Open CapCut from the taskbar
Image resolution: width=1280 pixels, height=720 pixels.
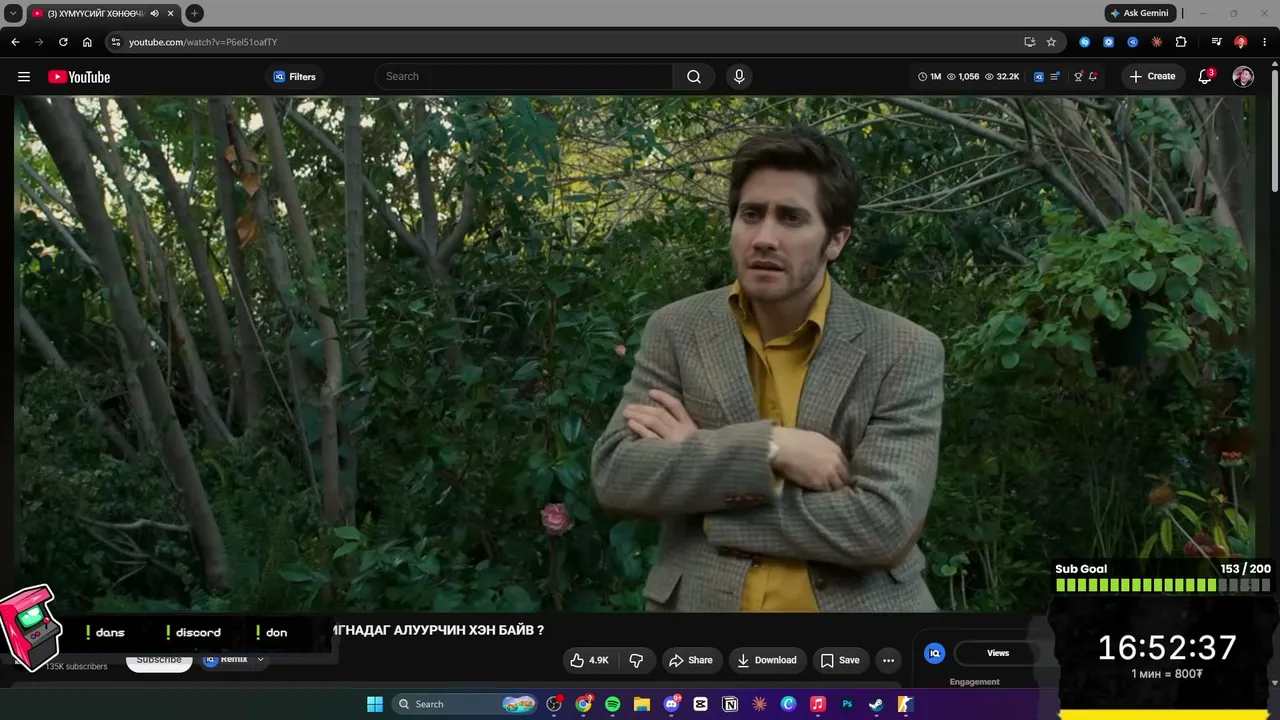[700, 704]
